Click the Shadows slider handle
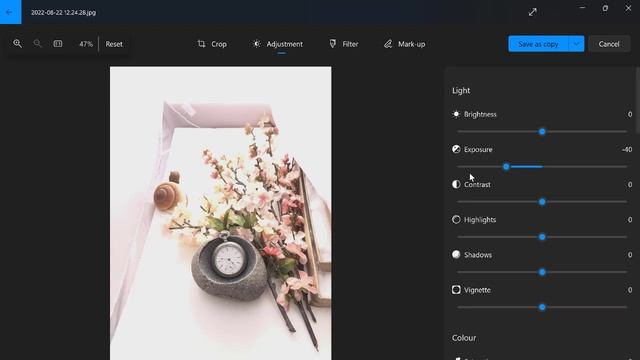This screenshot has width=640, height=360. [x=542, y=272]
